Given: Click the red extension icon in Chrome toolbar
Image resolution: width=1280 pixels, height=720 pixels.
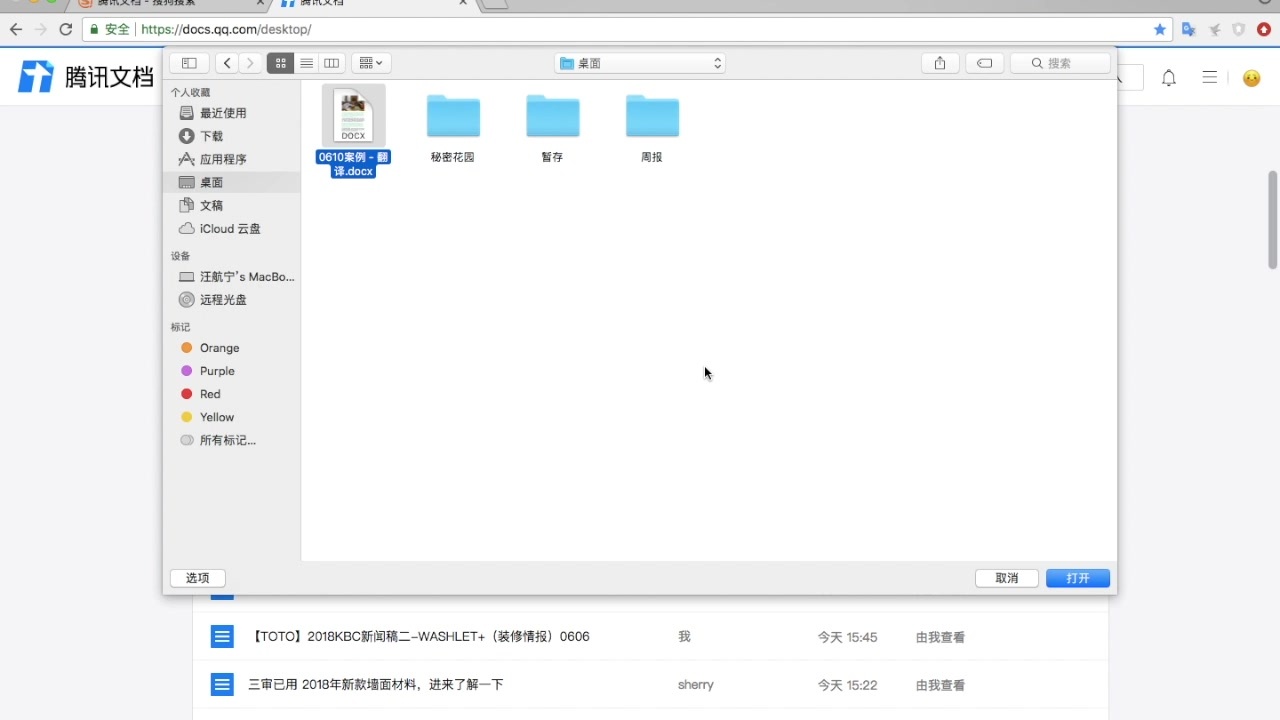Looking at the screenshot, I should coord(1264,29).
